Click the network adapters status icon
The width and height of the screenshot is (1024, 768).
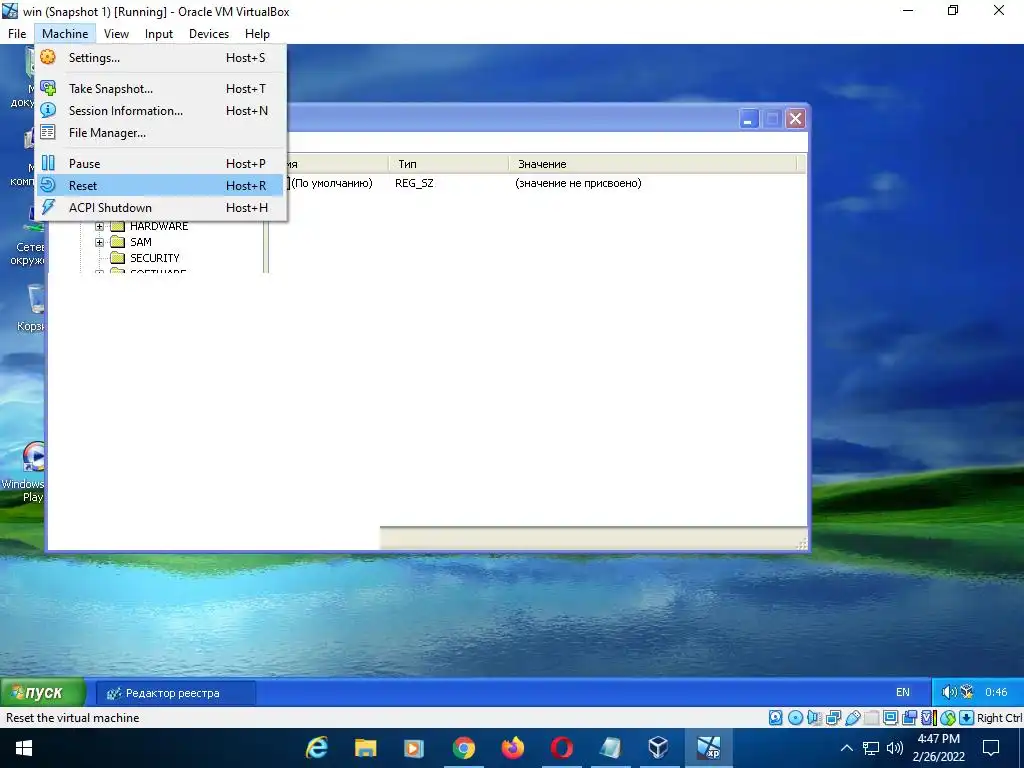coord(833,718)
